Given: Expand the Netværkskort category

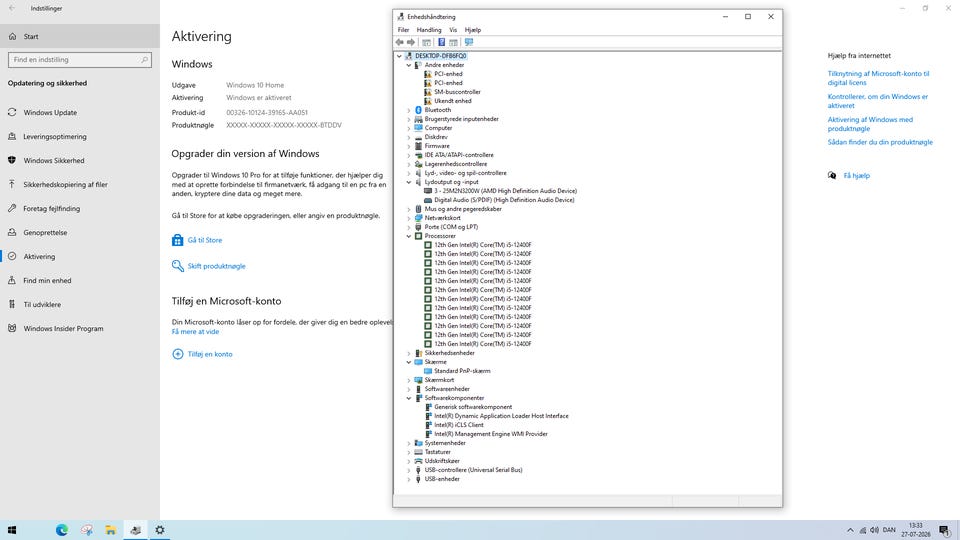Looking at the screenshot, I should point(409,218).
